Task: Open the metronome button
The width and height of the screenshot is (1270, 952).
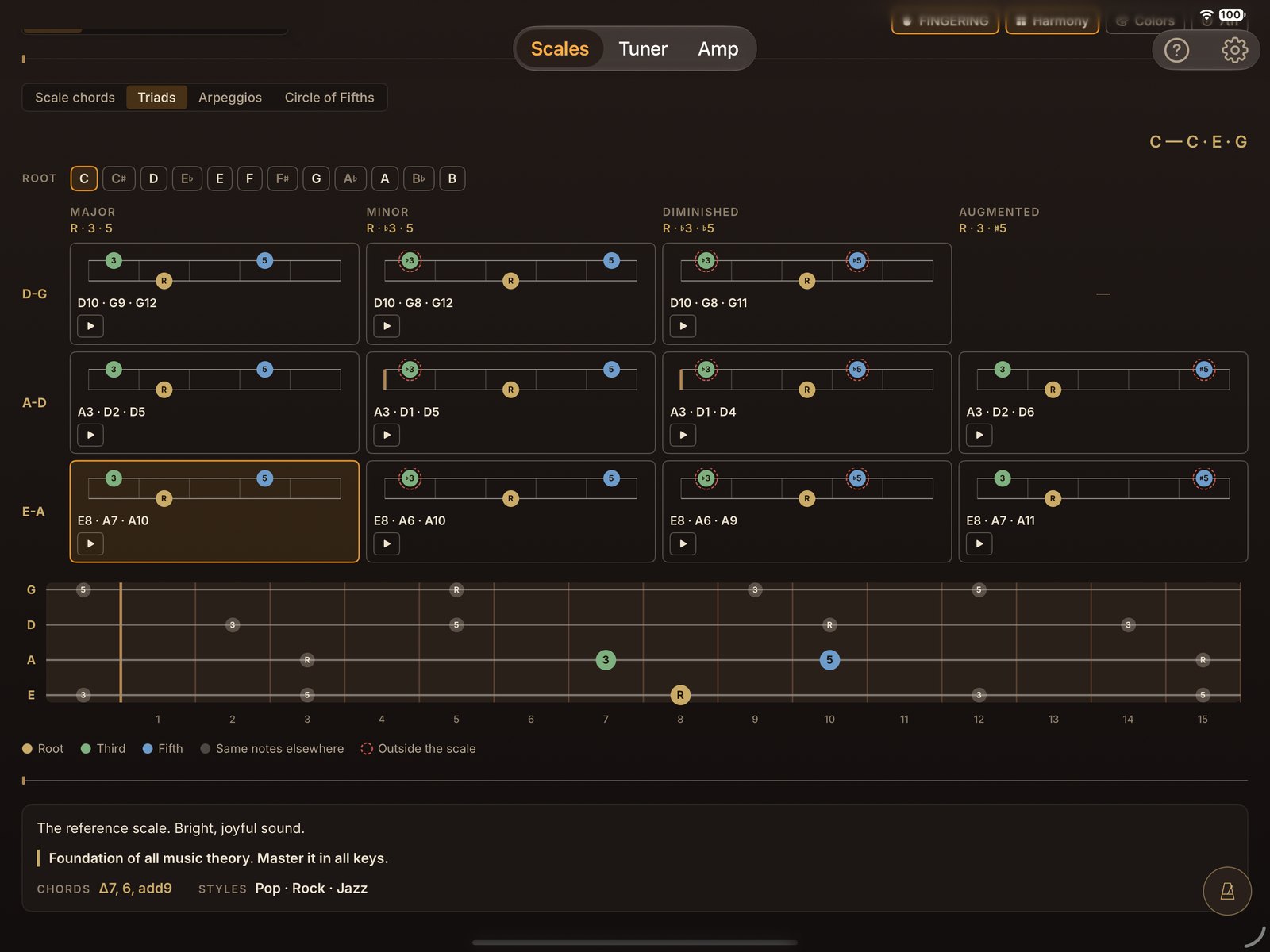Action: pyautogui.click(x=1227, y=891)
